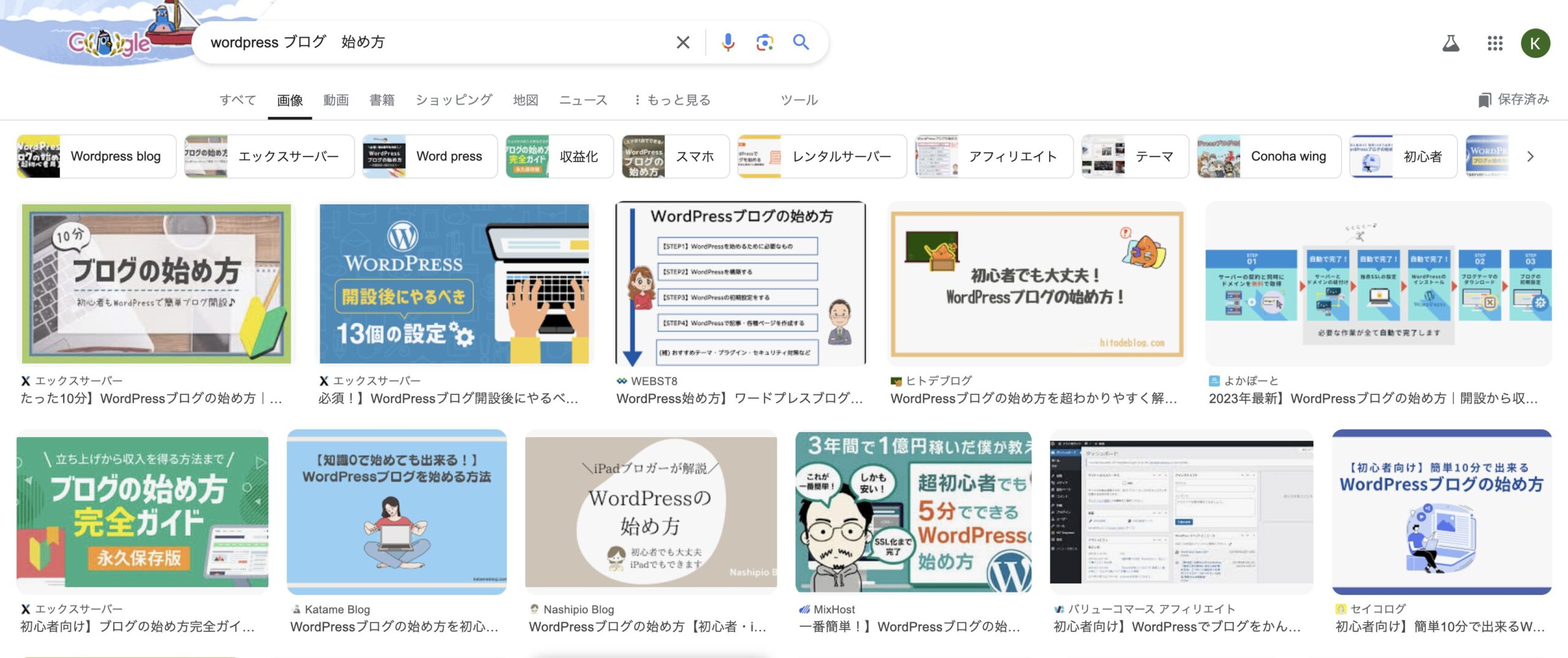Click the ヒトデブログ source label
Viewport: 1568px width, 658px height.
(x=939, y=381)
